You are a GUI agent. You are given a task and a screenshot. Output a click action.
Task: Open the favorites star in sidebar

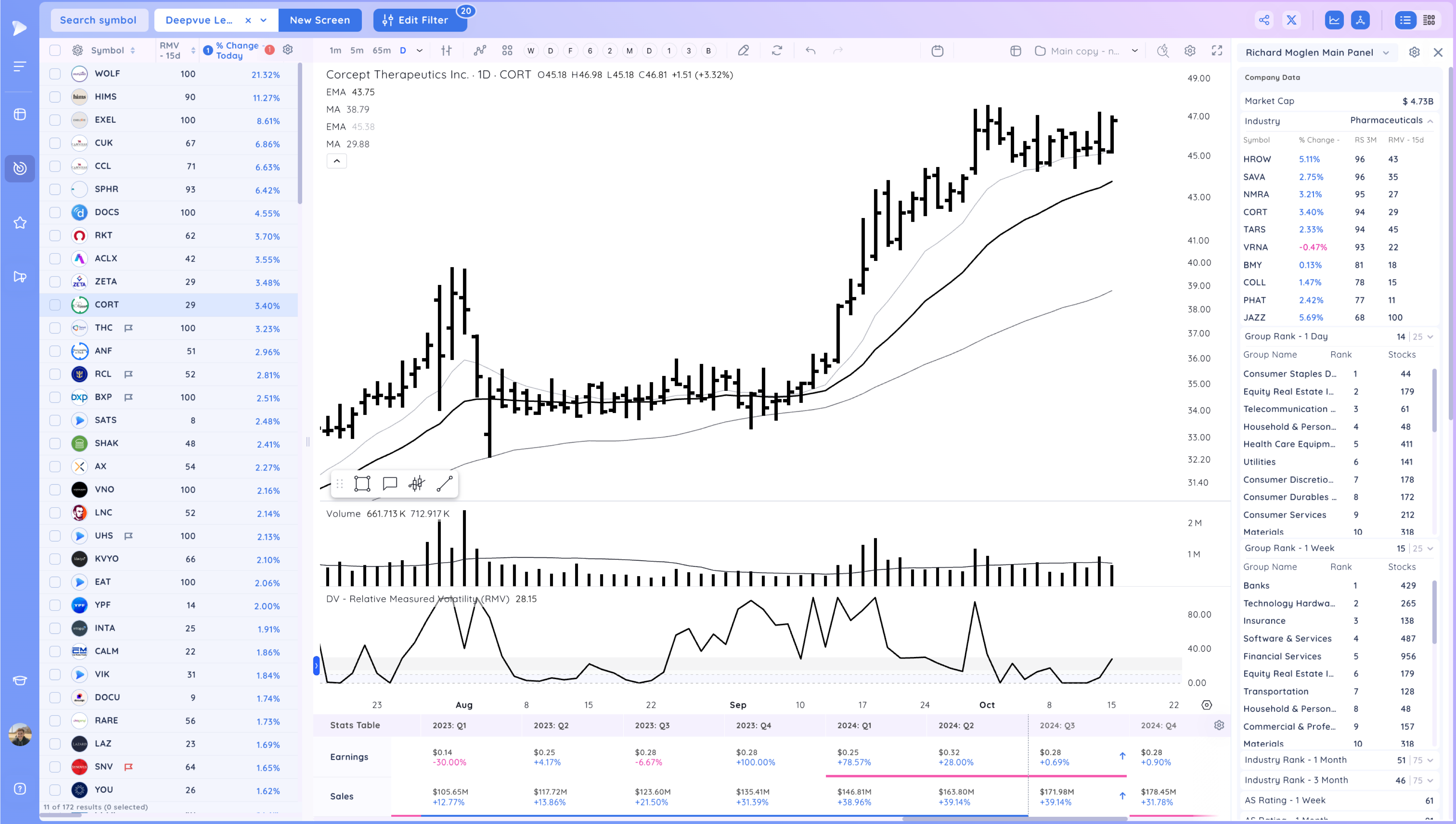pos(20,222)
